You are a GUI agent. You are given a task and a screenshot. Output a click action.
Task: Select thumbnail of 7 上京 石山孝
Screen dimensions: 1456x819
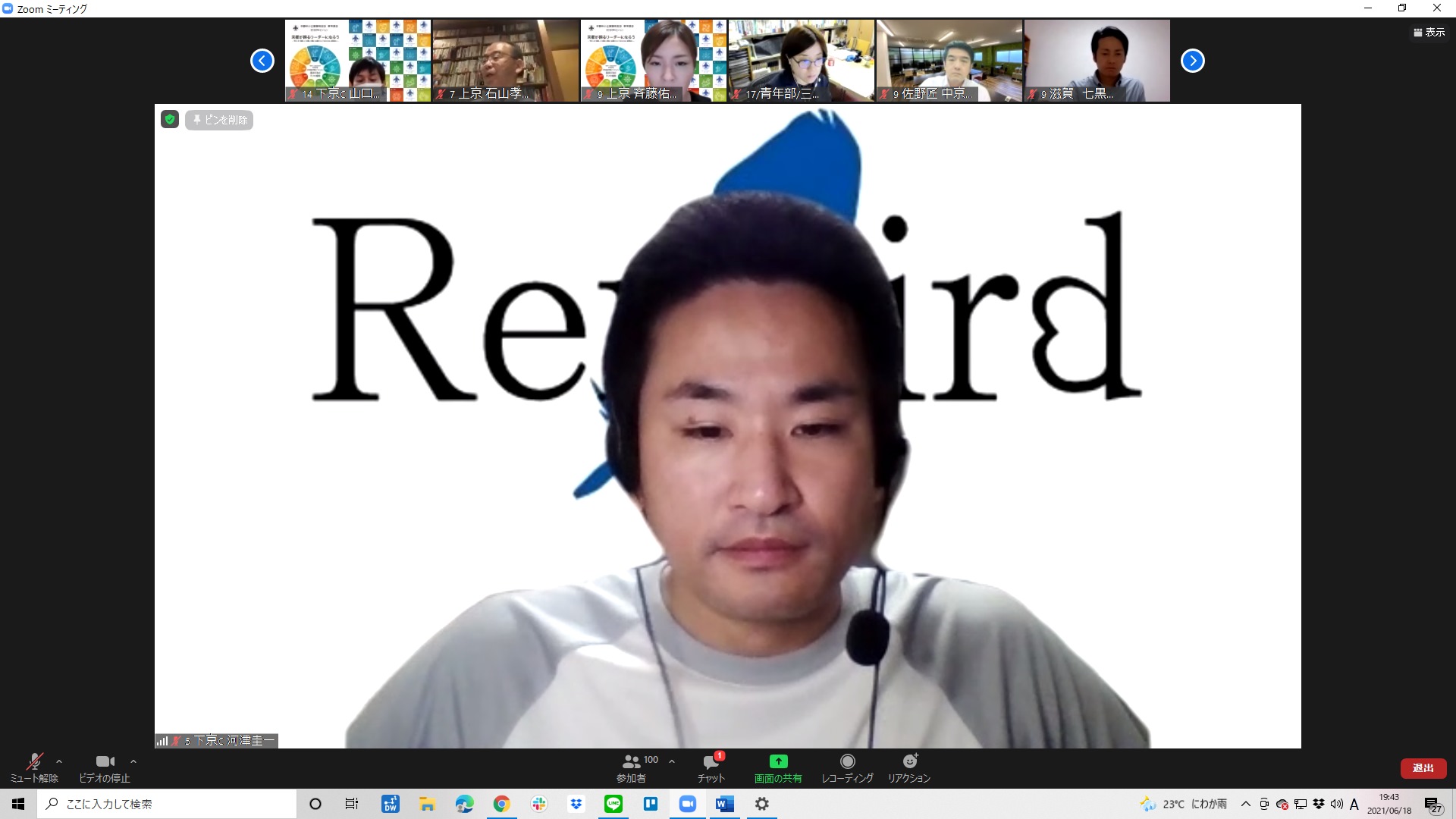click(506, 61)
